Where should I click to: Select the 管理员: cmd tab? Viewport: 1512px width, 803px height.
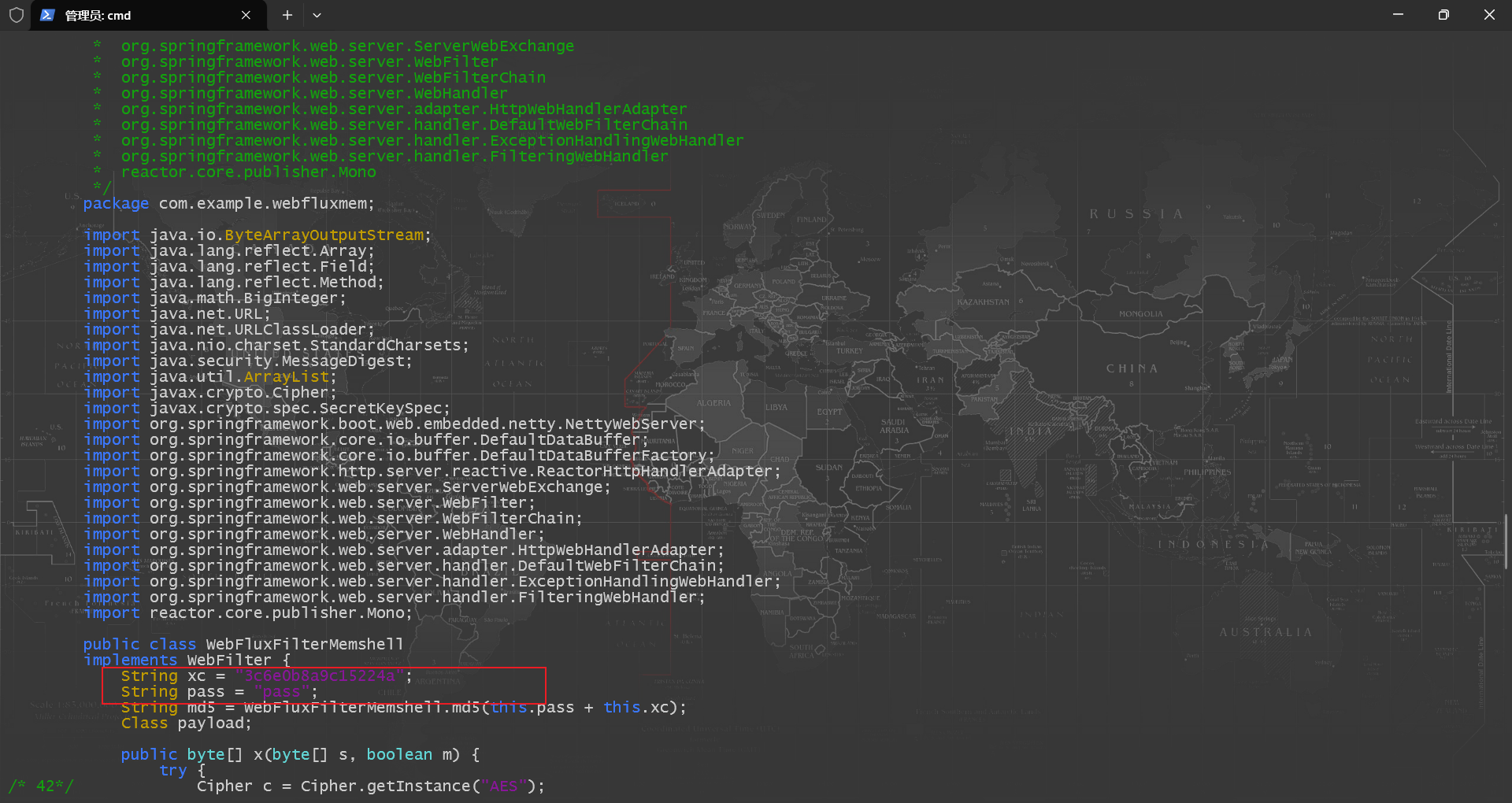click(148, 15)
